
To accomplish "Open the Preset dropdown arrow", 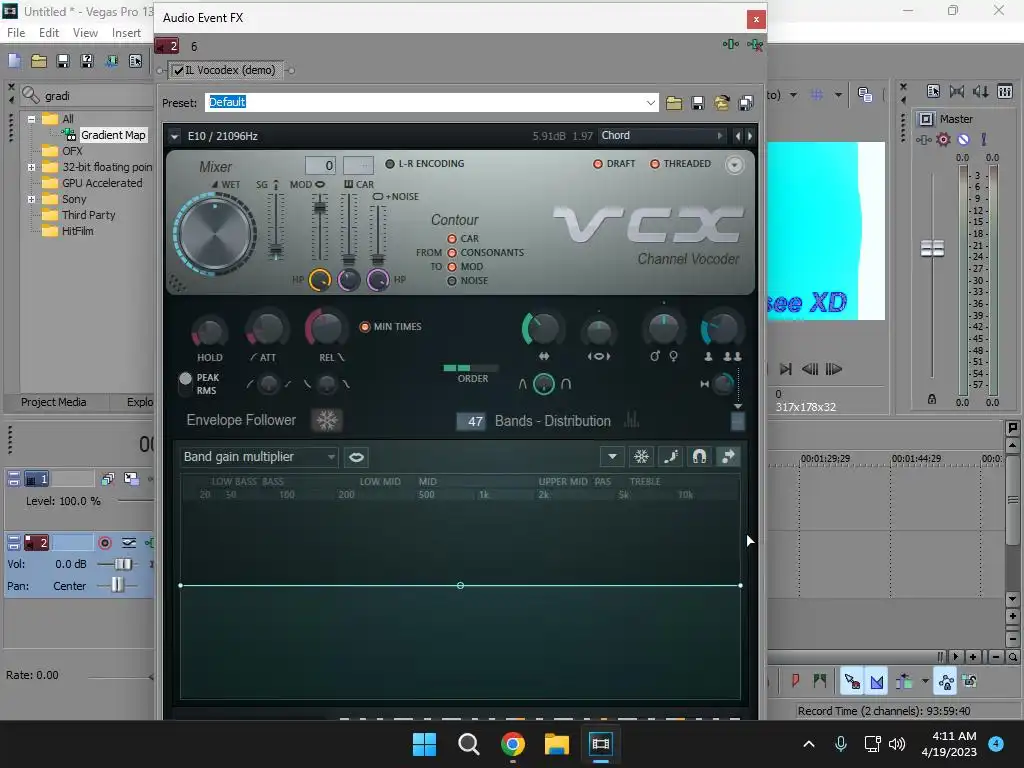I will click(650, 103).
